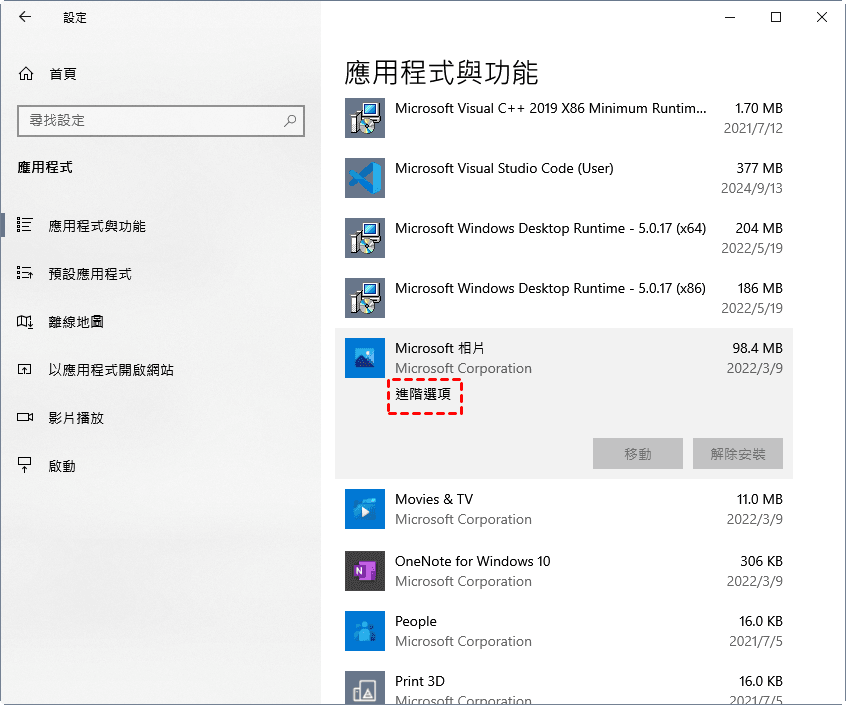
Task: Click the Print 3D app icon
Action: (365, 688)
